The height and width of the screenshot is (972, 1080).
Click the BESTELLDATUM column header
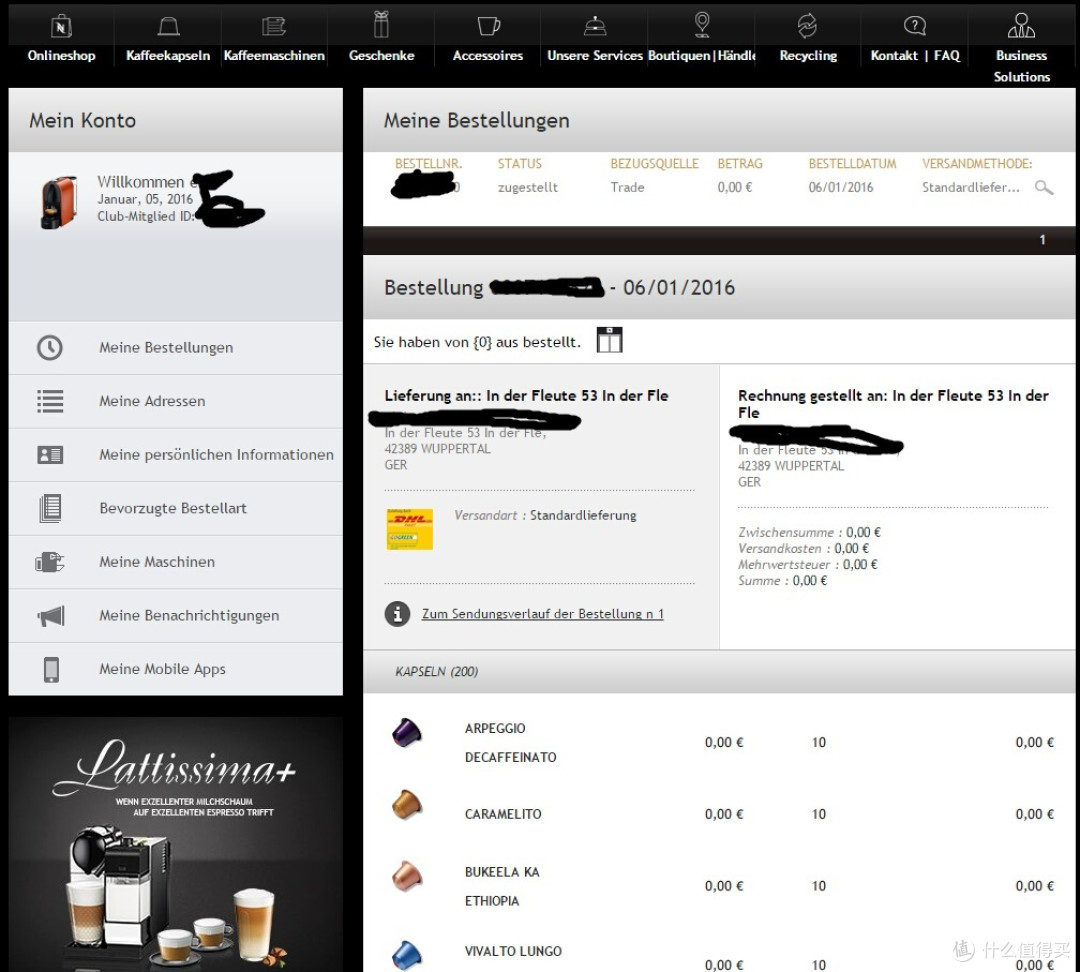853,163
